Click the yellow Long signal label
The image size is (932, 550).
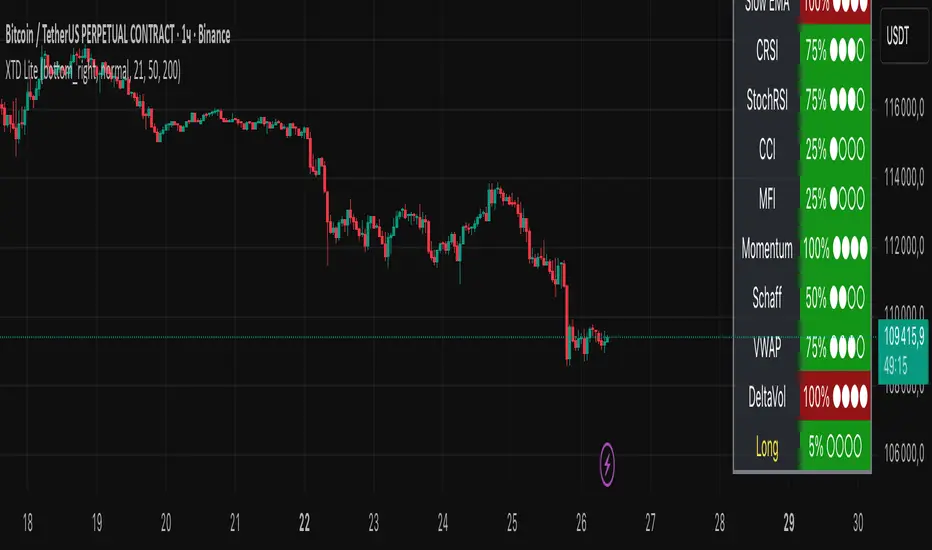[x=766, y=443]
